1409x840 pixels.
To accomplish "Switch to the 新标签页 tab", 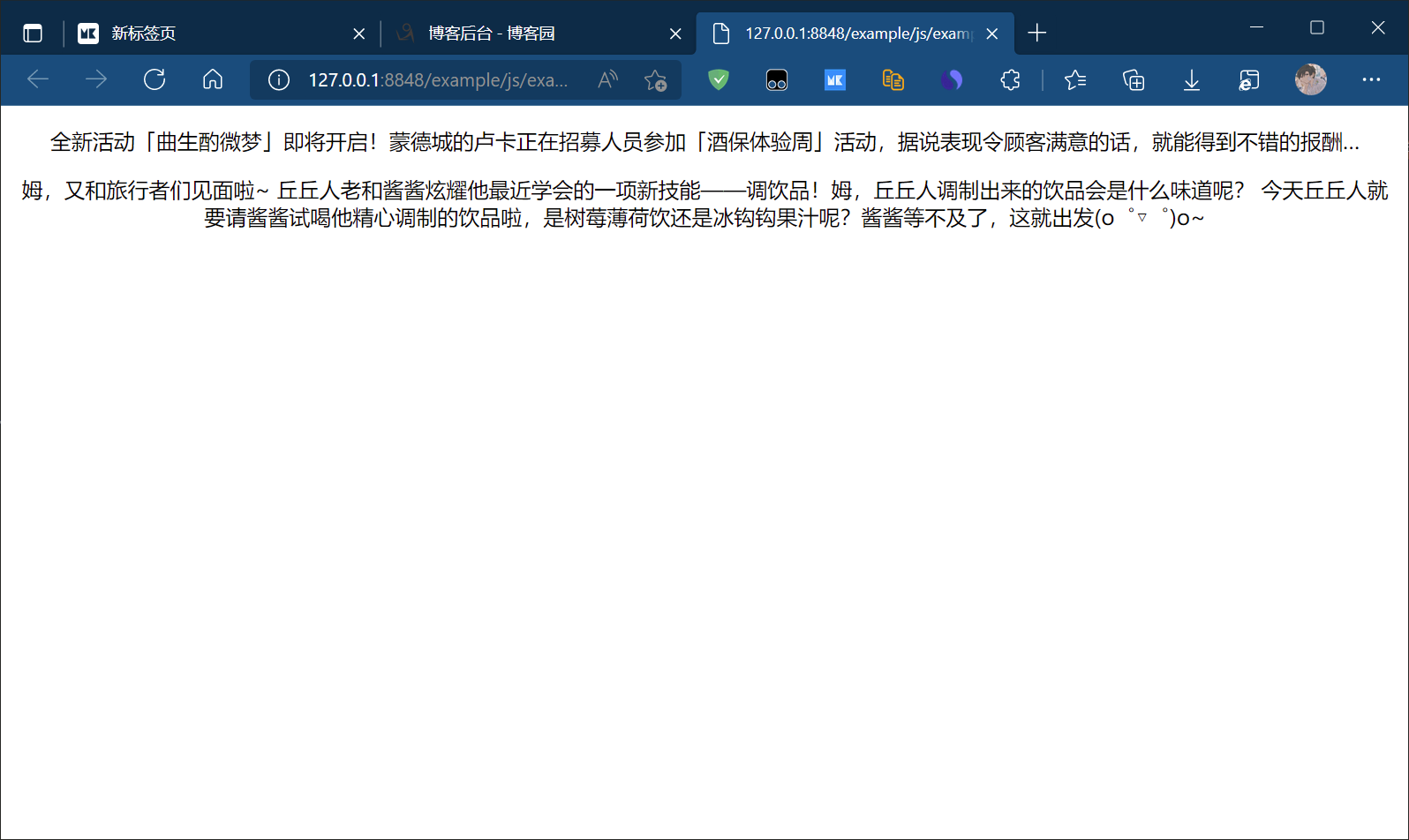I will [221, 34].
